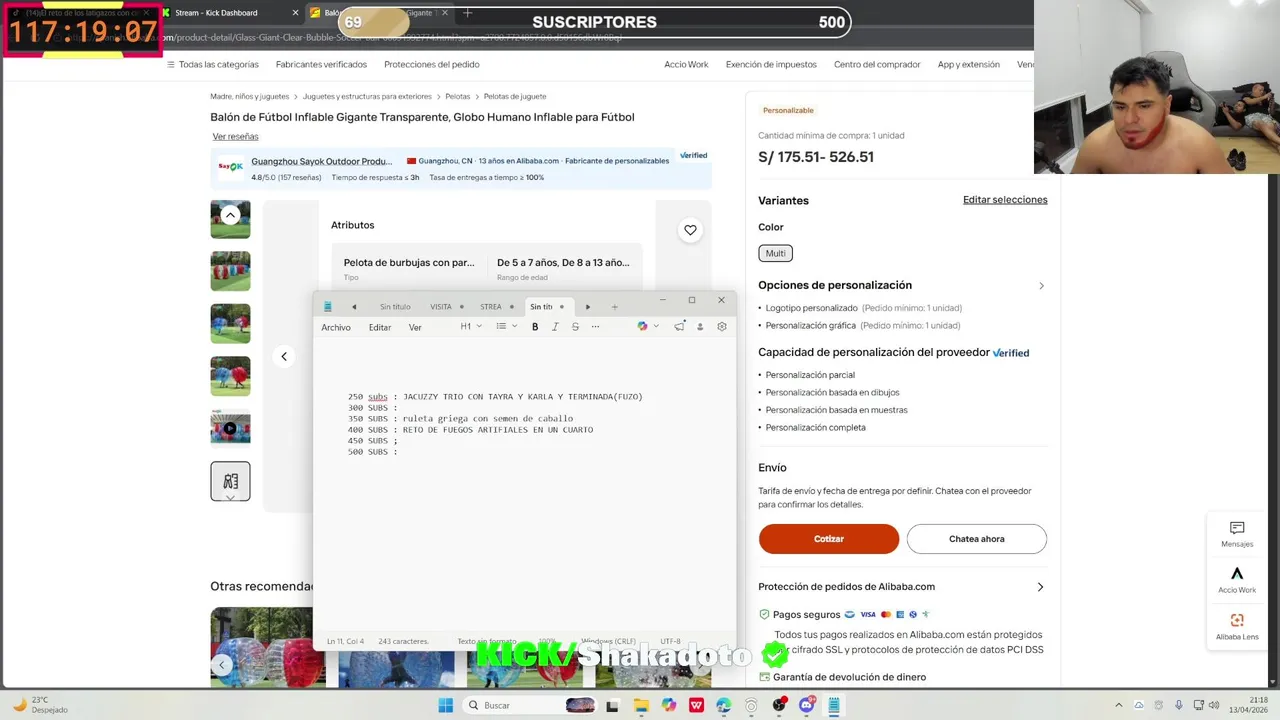Open Ver menu in Notepad

coord(415,328)
